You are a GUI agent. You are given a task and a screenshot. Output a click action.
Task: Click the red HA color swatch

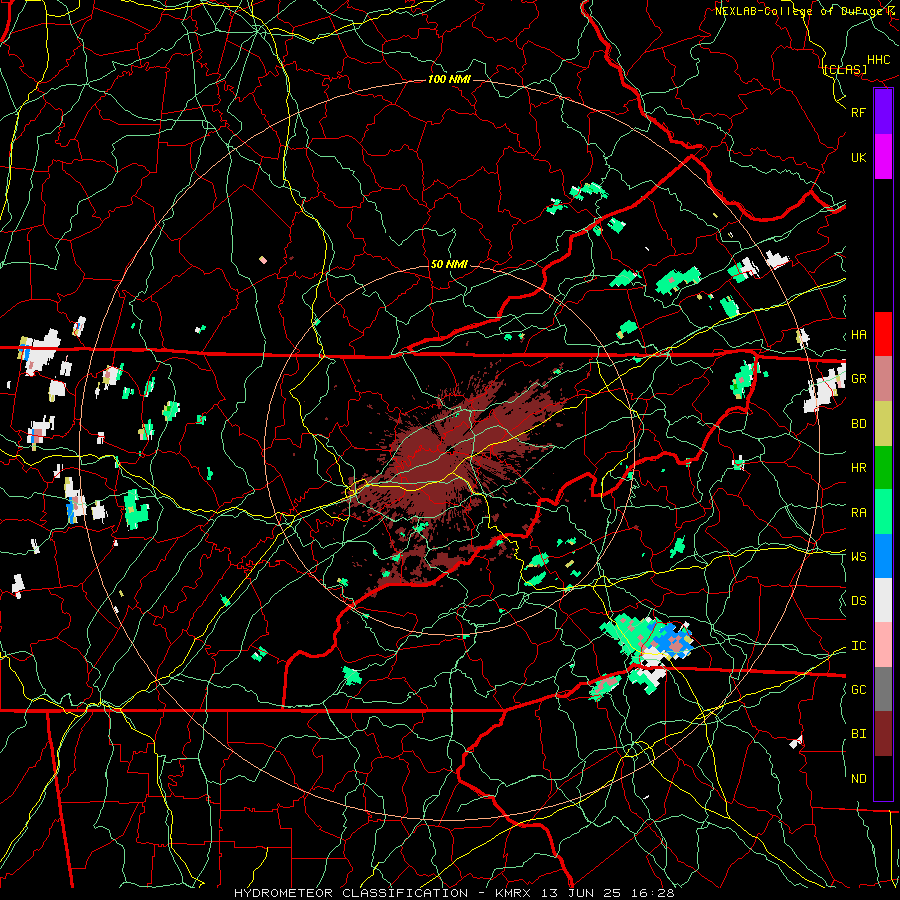coord(883,334)
